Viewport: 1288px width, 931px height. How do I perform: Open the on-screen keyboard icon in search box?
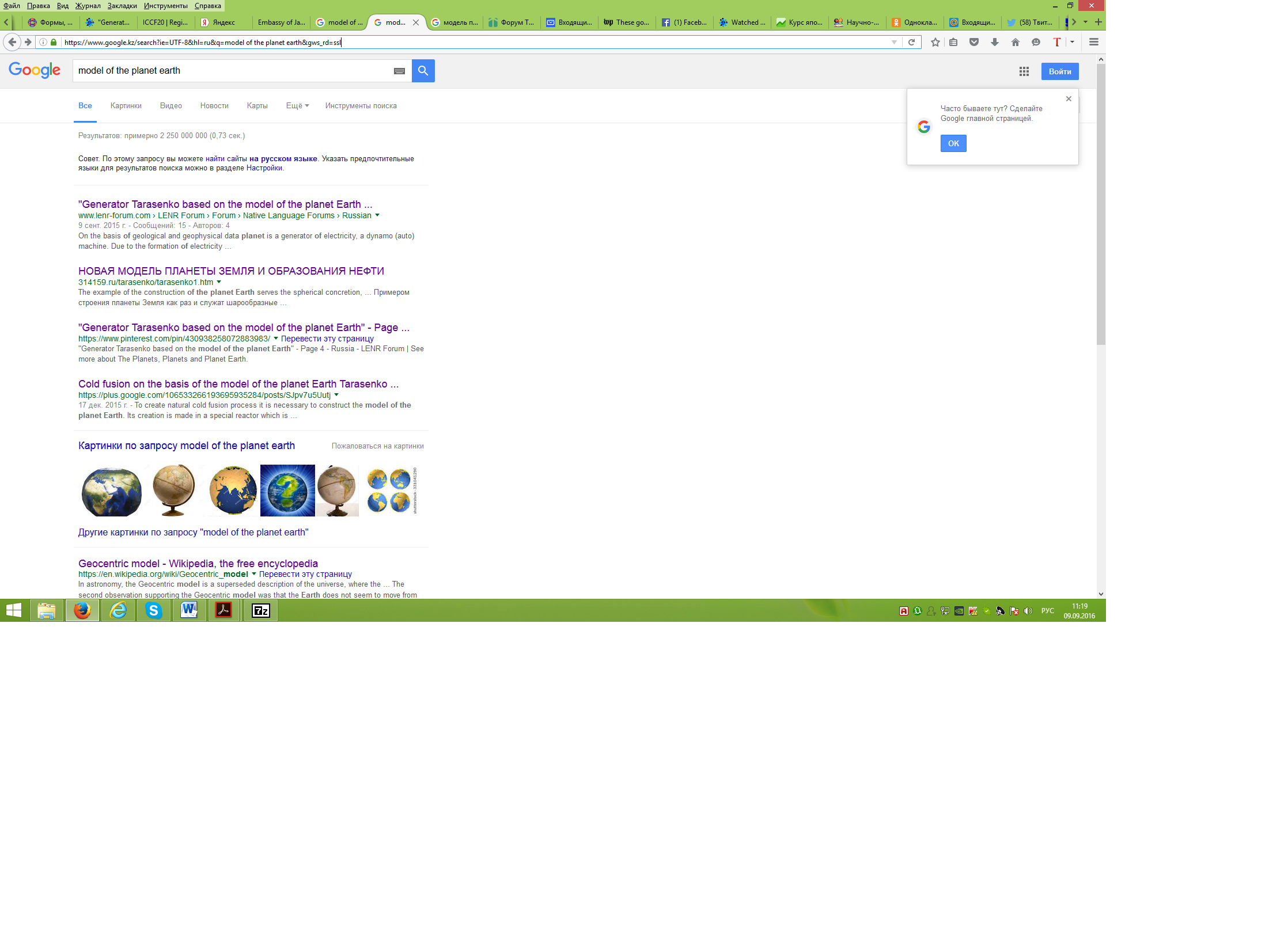click(x=399, y=71)
